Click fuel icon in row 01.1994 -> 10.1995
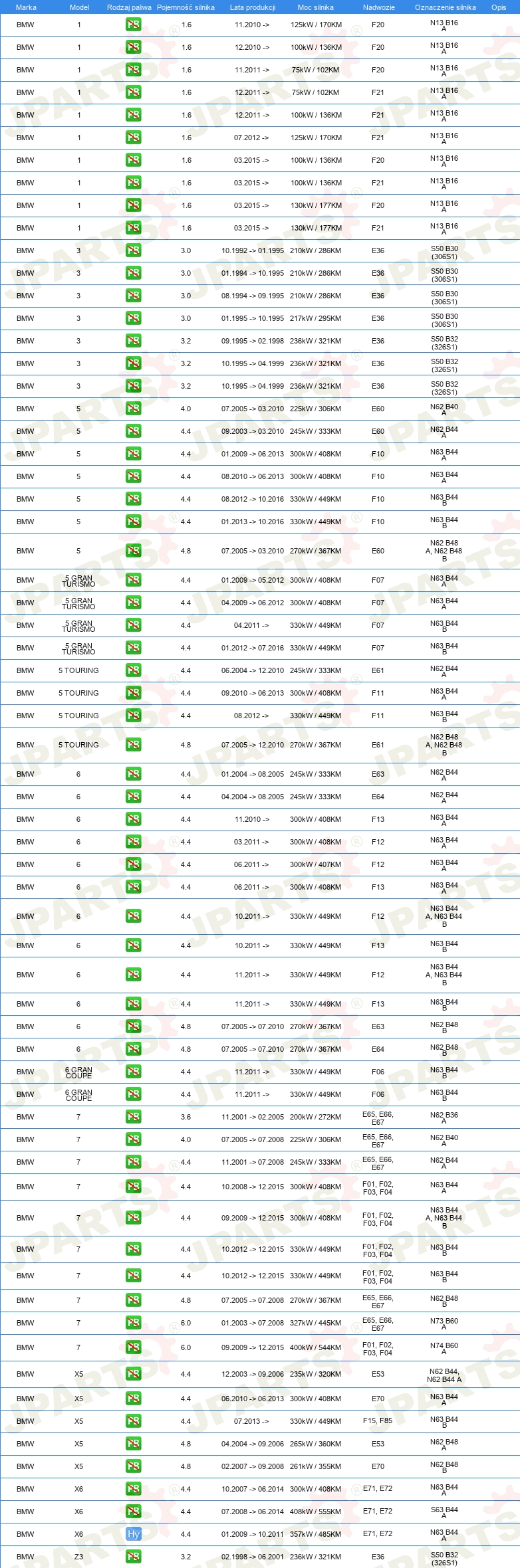Viewport: 520px width, 1568px height. [134, 273]
